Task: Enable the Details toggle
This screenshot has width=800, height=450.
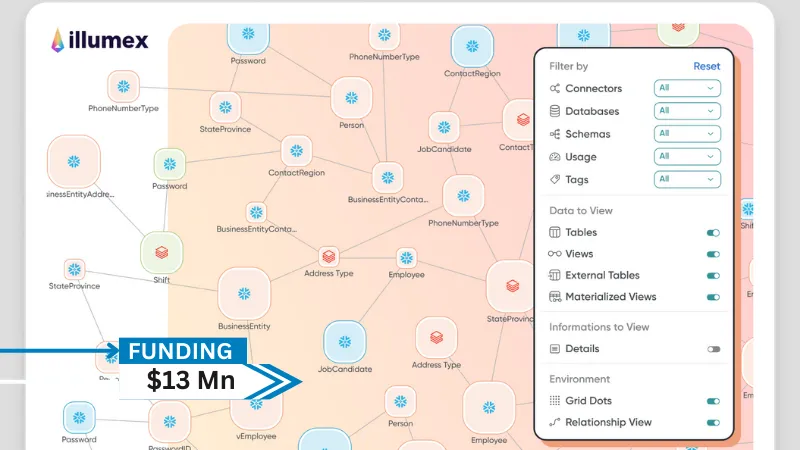Action: pyautogui.click(x=713, y=349)
